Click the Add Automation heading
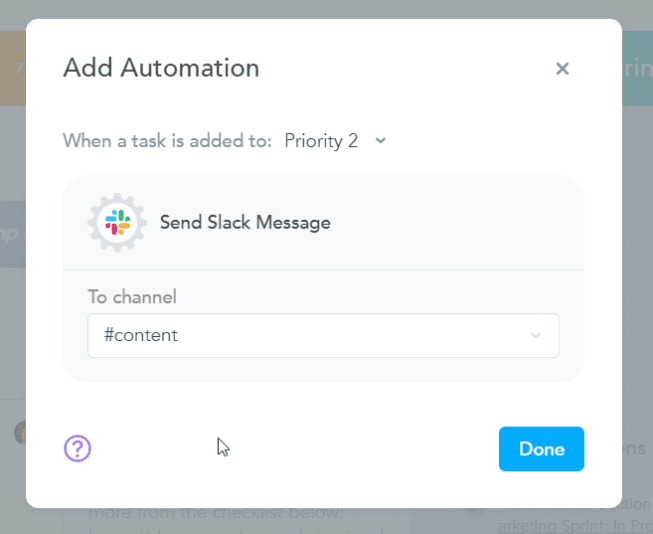Screen dimensions: 653x534 pos(161,68)
